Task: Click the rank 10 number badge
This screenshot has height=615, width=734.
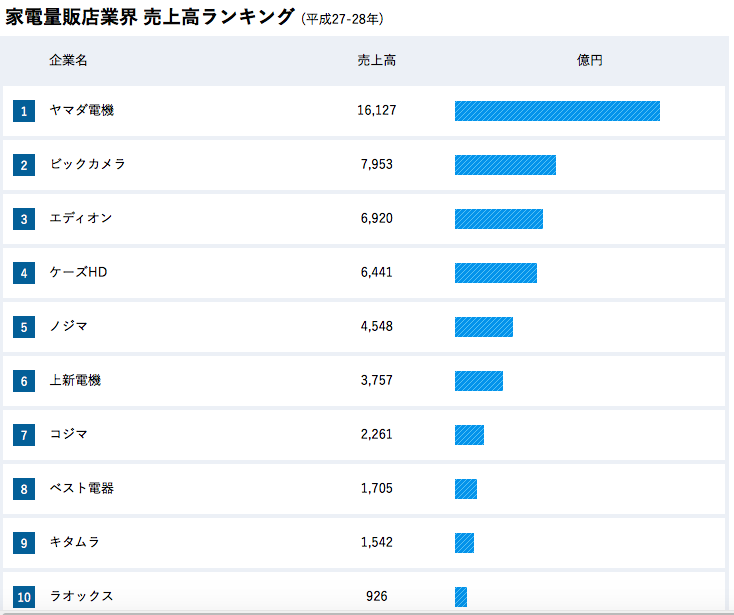Action: [x=24, y=597]
